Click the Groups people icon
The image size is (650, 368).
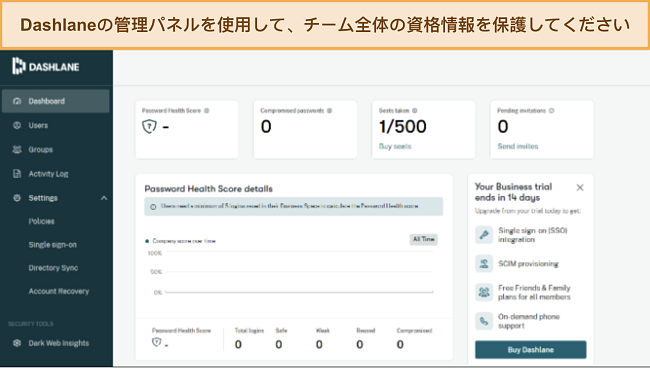tap(17, 150)
